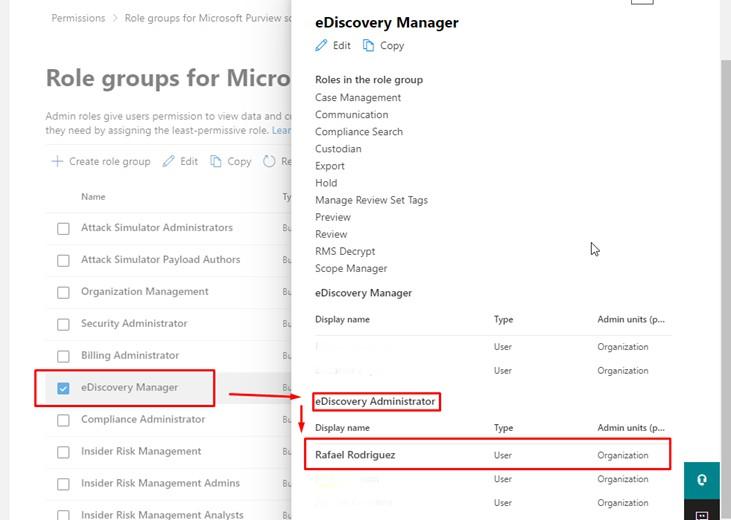
Task: Select the eDiscovery Manager role group name
Action: point(129,387)
